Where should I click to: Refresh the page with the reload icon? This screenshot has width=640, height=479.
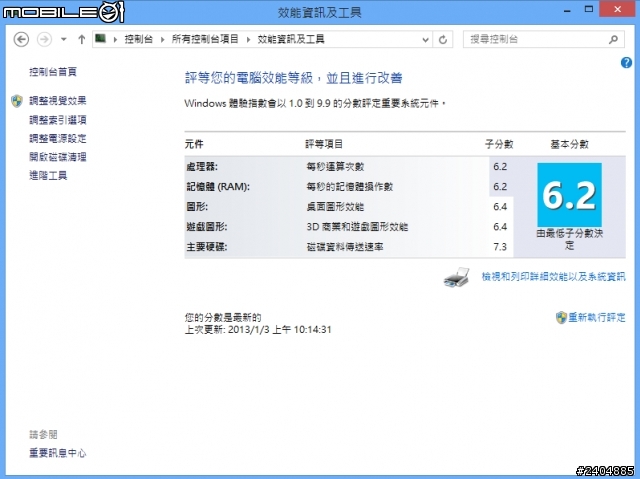(x=442, y=40)
